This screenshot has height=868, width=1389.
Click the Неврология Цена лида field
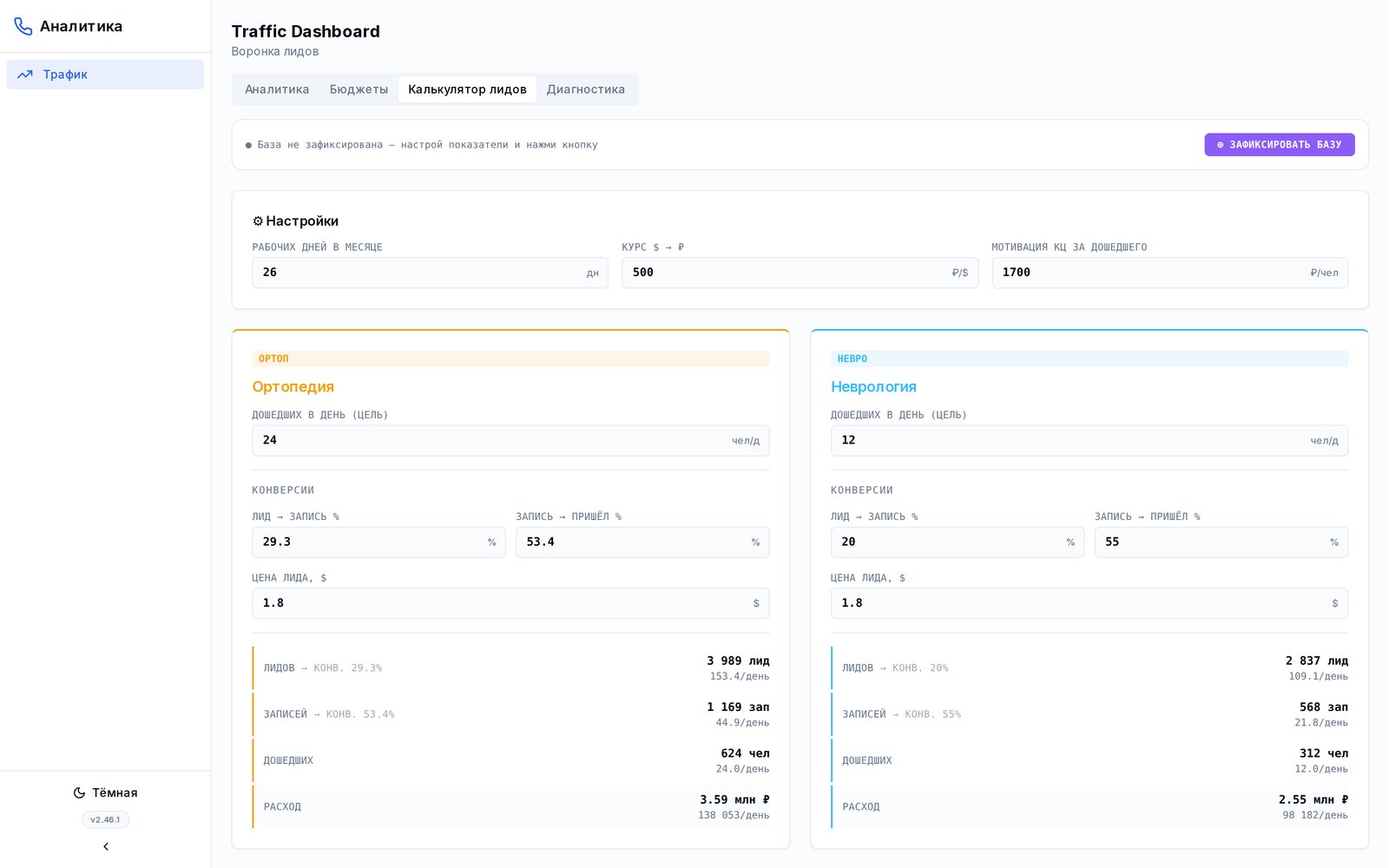tap(1089, 603)
